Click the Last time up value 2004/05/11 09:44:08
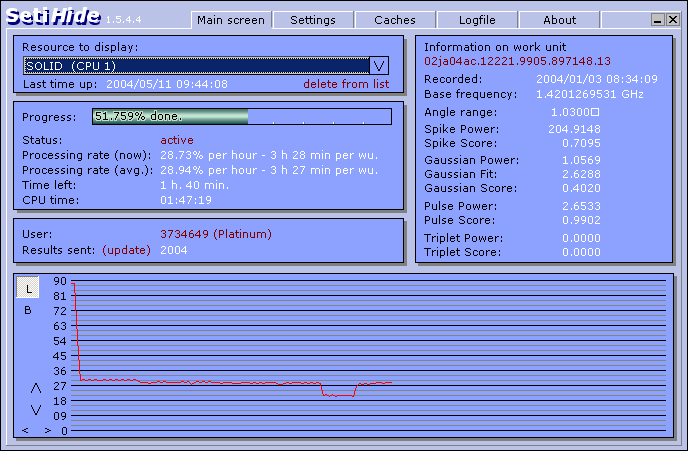 click(x=167, y=84)
